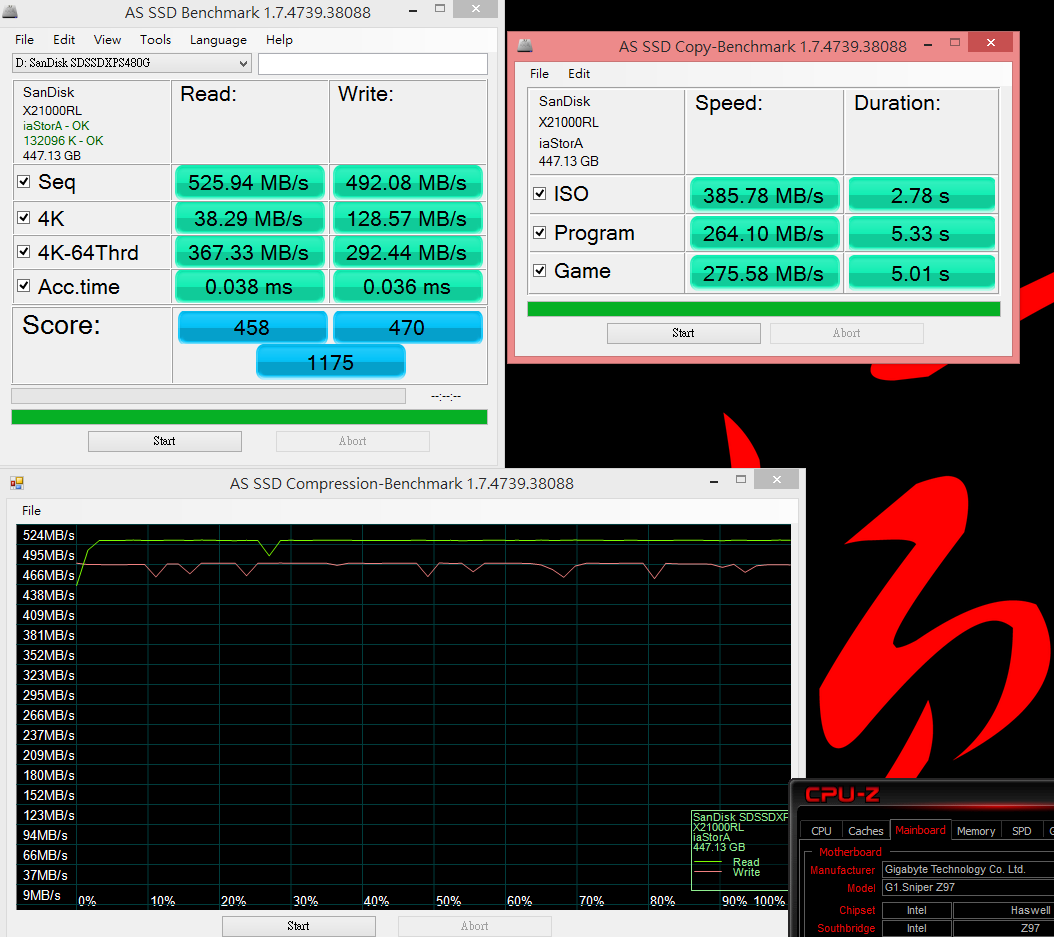Click the 4K read 38.29 MB/s result
This screenshot has width=1054, height=937.
tap(249, 218)
